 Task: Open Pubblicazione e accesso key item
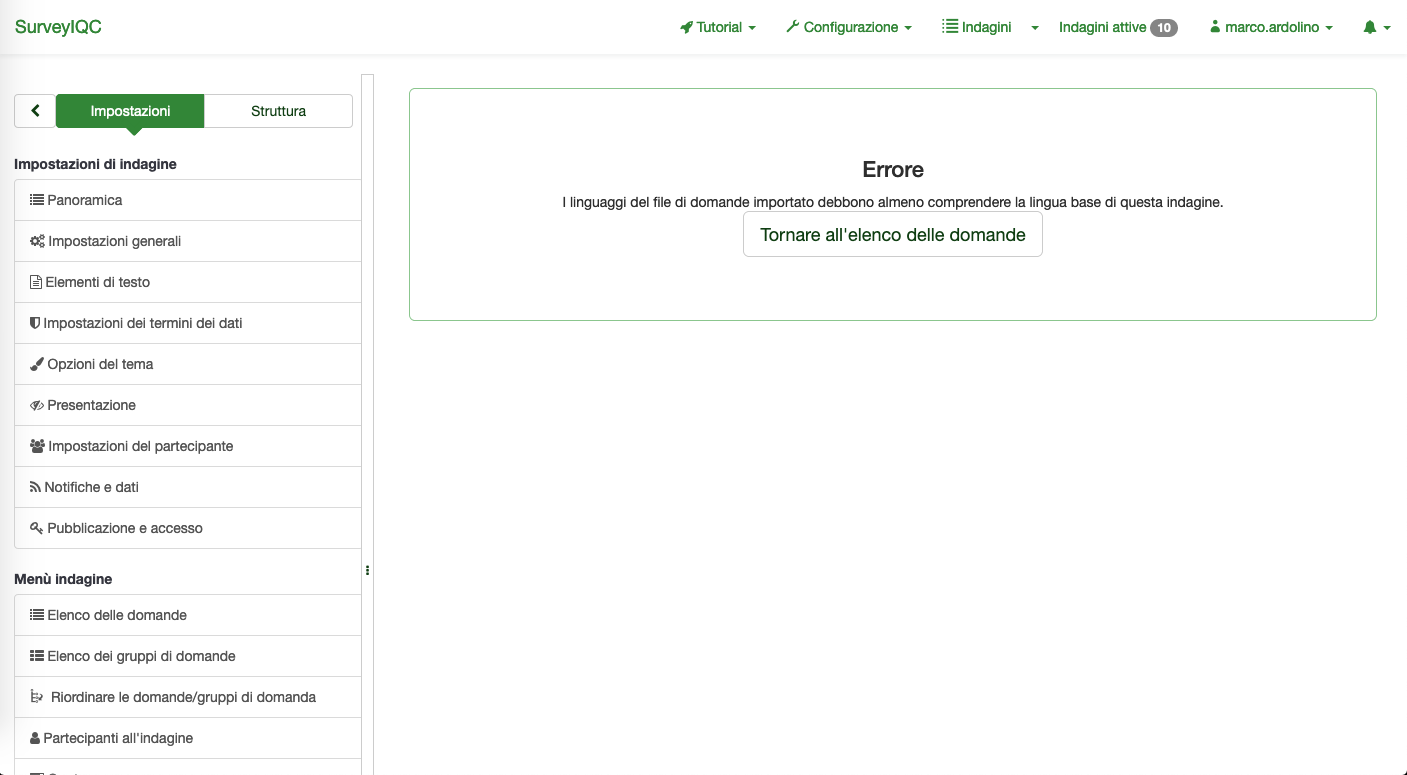click(x=124, y=528)
